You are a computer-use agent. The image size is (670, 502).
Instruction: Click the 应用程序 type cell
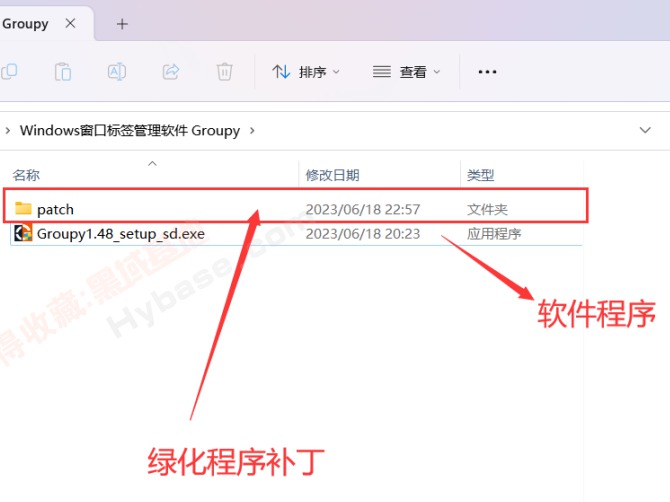click(x=494, y=234)
